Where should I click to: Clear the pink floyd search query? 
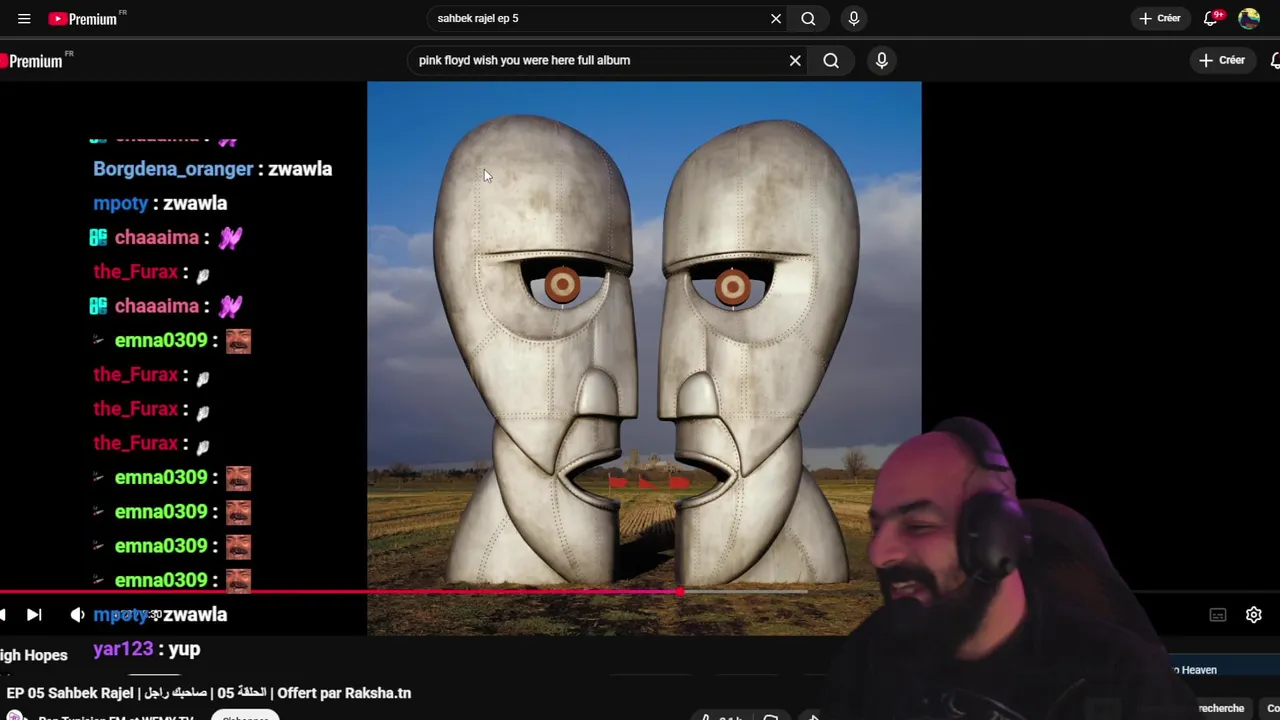click(795, 60)
